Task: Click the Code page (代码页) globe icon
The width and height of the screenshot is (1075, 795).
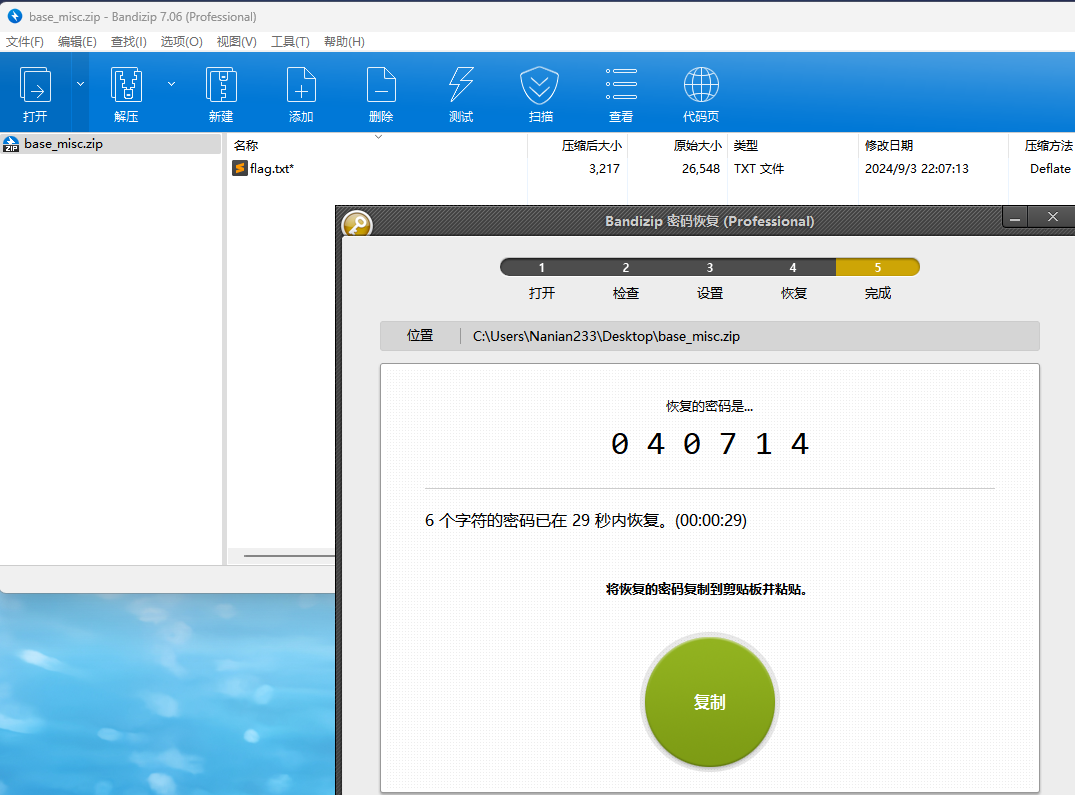Action: [x=701, y=94]
